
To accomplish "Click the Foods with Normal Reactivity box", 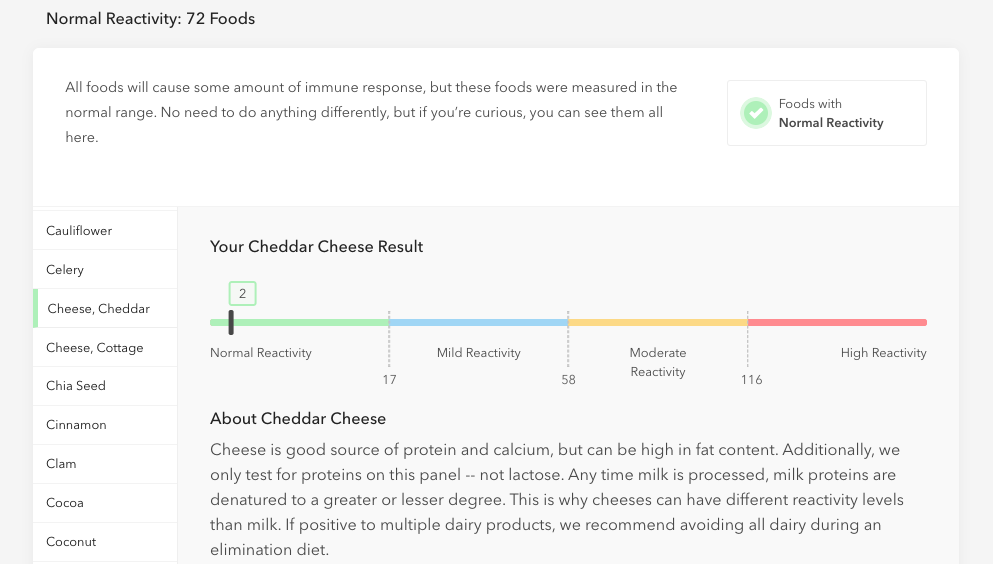I will 826,113.
